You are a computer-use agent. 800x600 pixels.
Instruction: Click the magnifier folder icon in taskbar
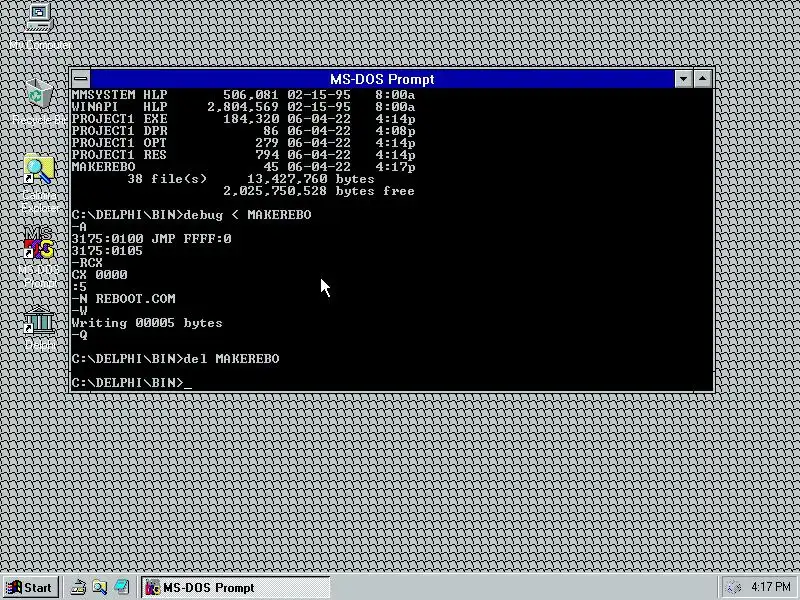(100, 588)
